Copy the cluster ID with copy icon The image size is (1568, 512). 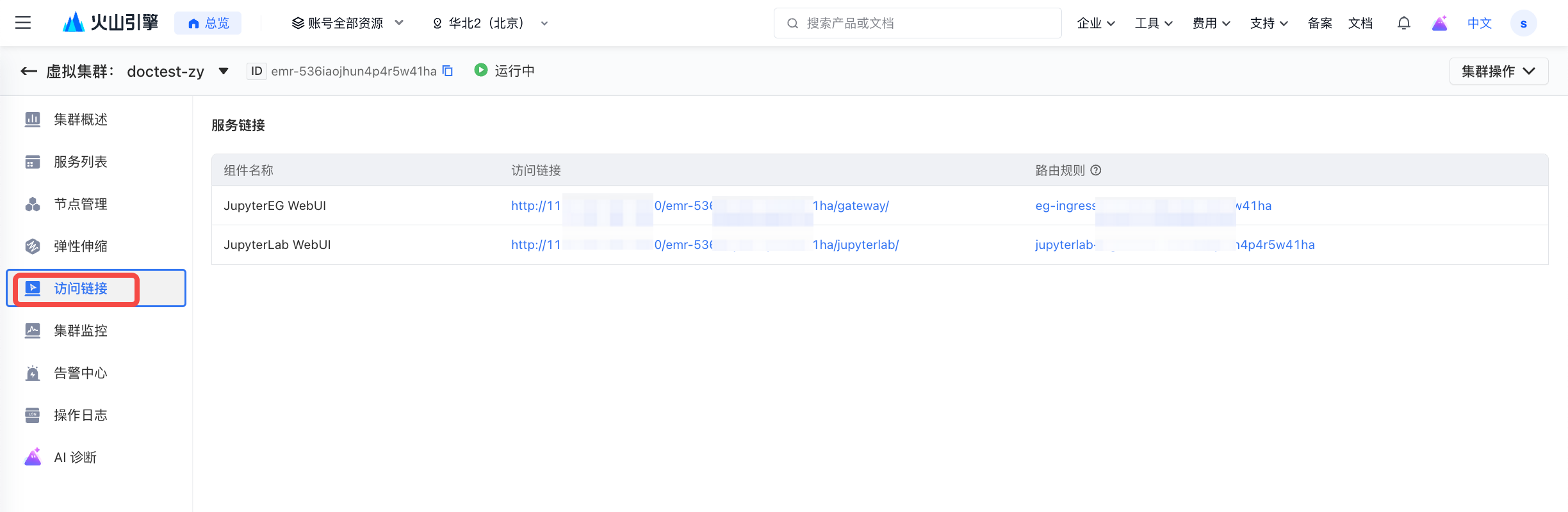[x=448, y=71]
